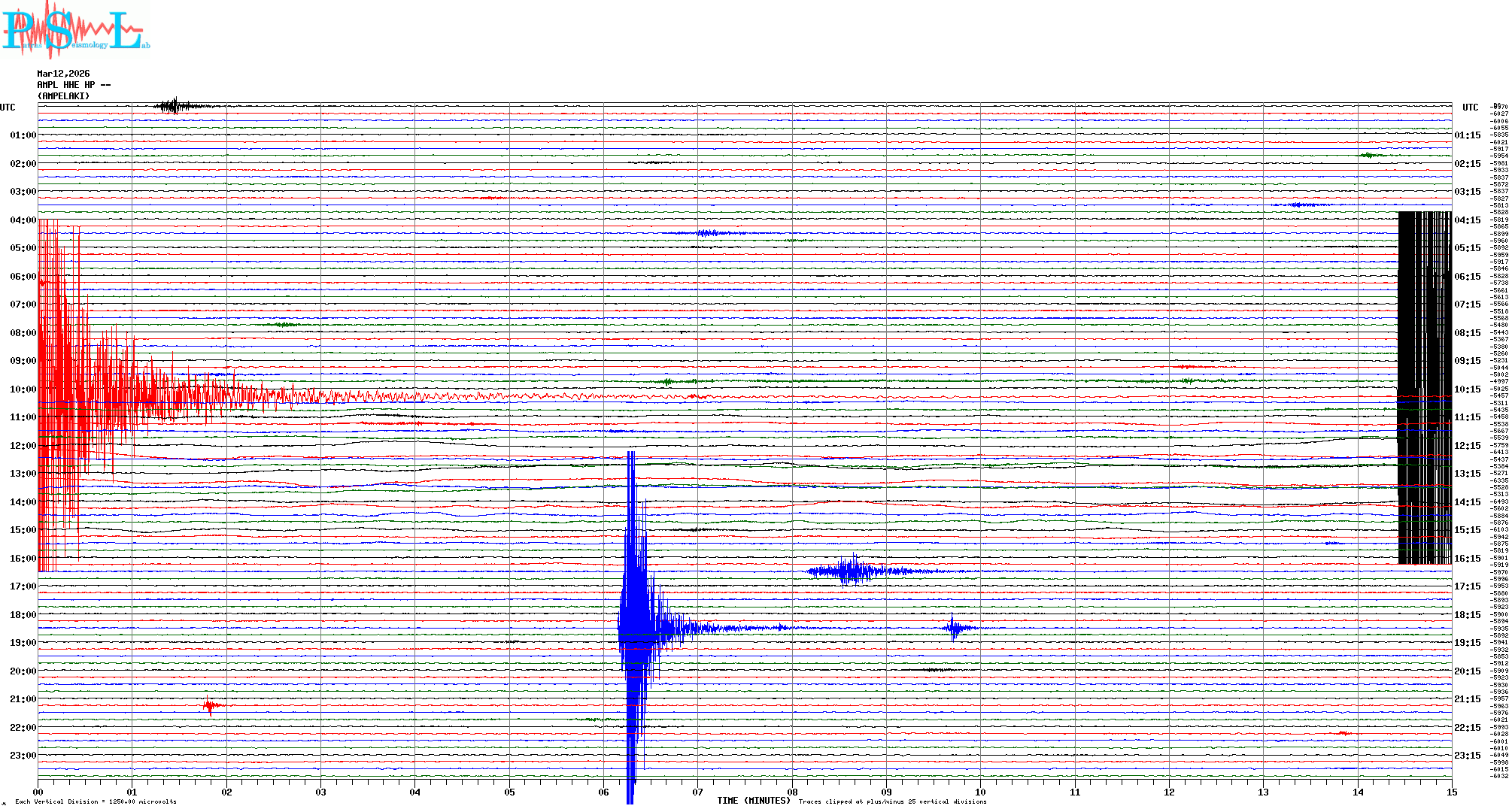Click the traces clipped footnote text

pyautogui.click(x=892, y=801)
